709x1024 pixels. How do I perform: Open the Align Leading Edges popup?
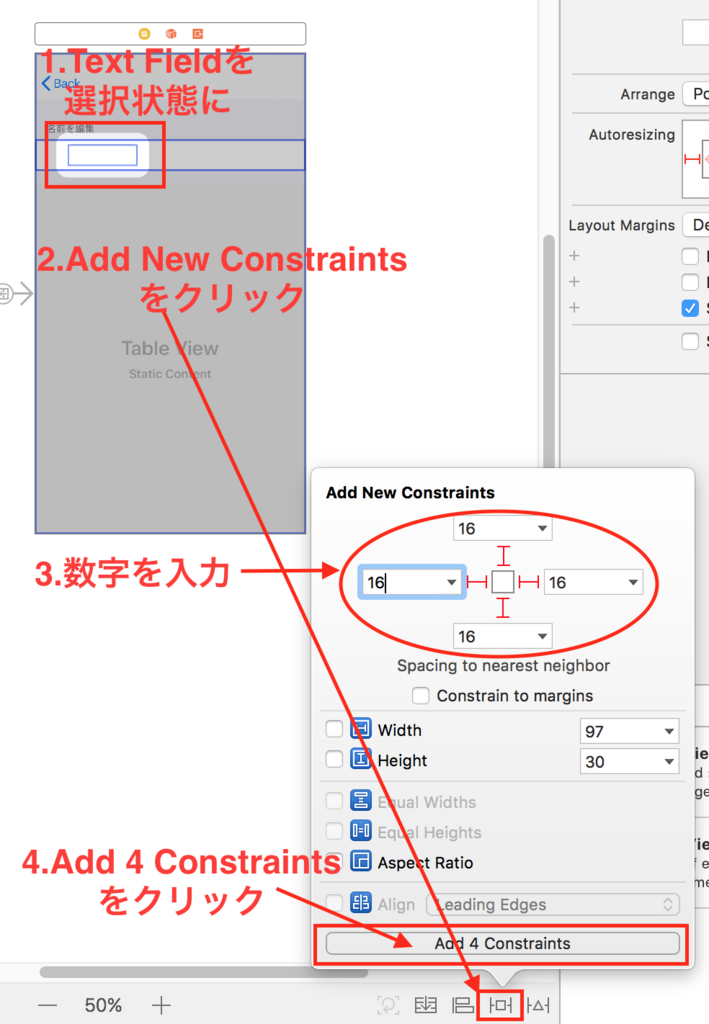553,904
